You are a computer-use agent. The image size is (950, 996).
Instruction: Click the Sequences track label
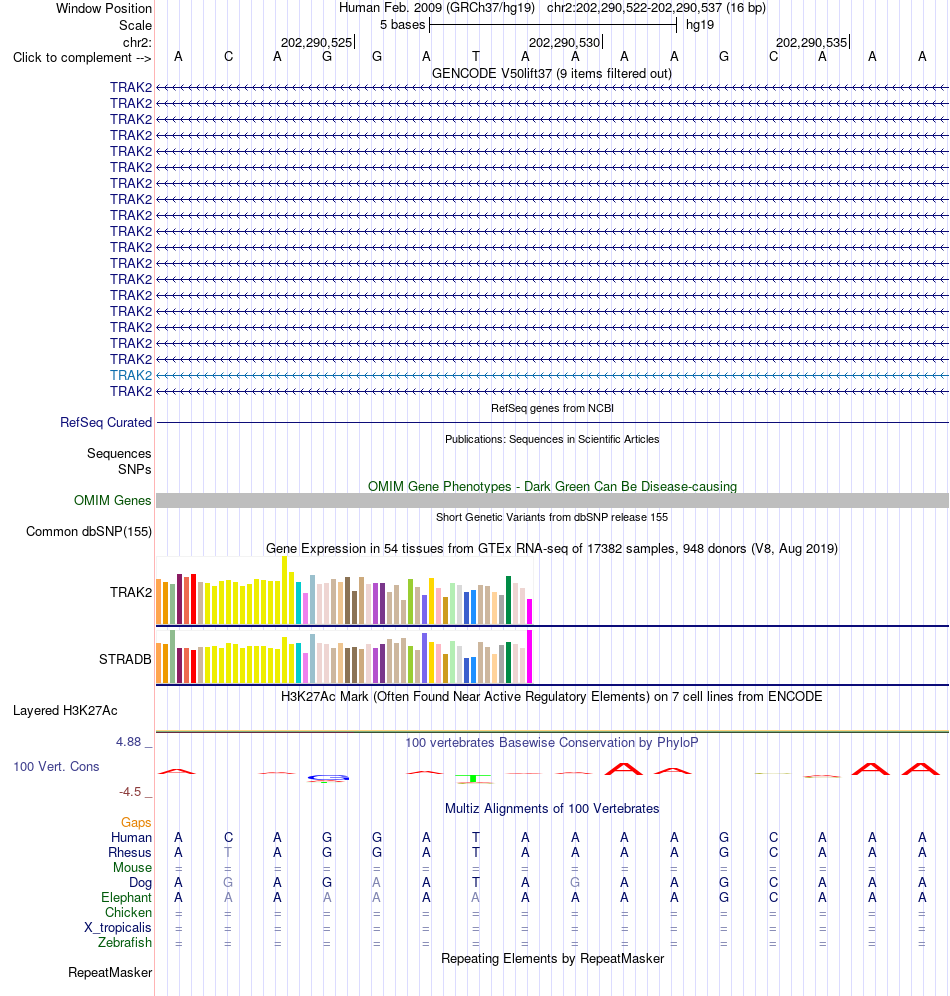coord(119,454)
